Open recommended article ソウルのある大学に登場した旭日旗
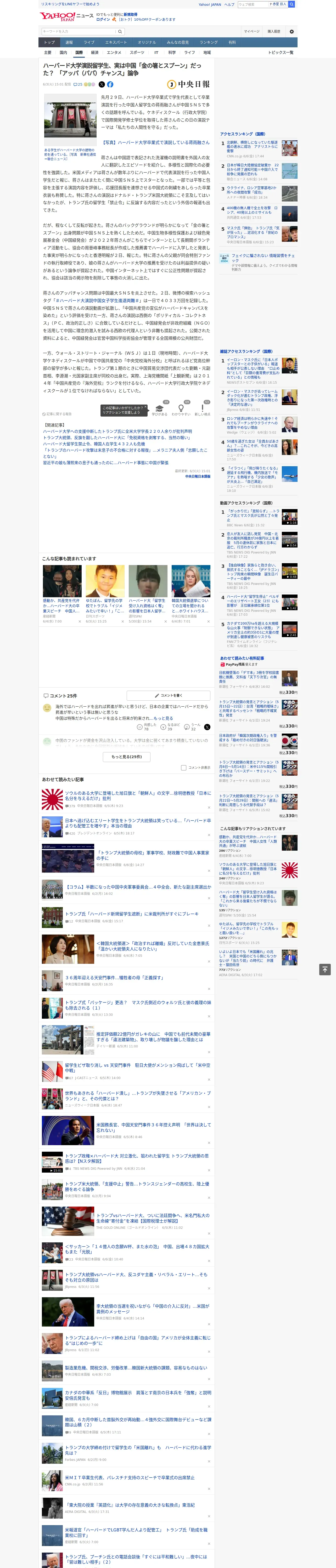336x1568 pixels. pos(138,795)
